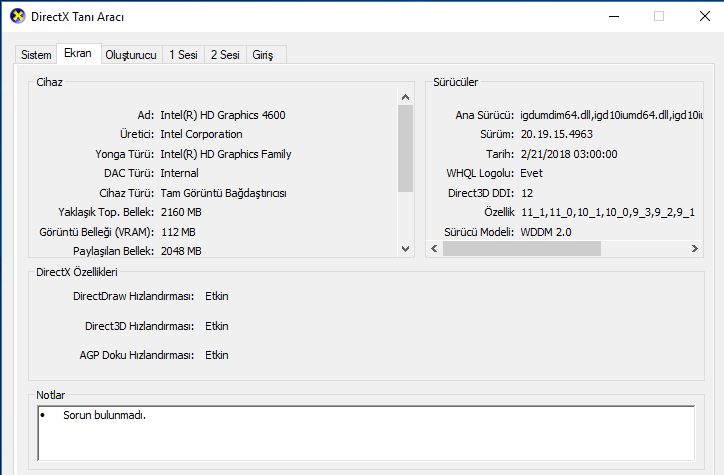Click the Notlar text box
This screenshot has width=724, height=475.
[366, 433]
